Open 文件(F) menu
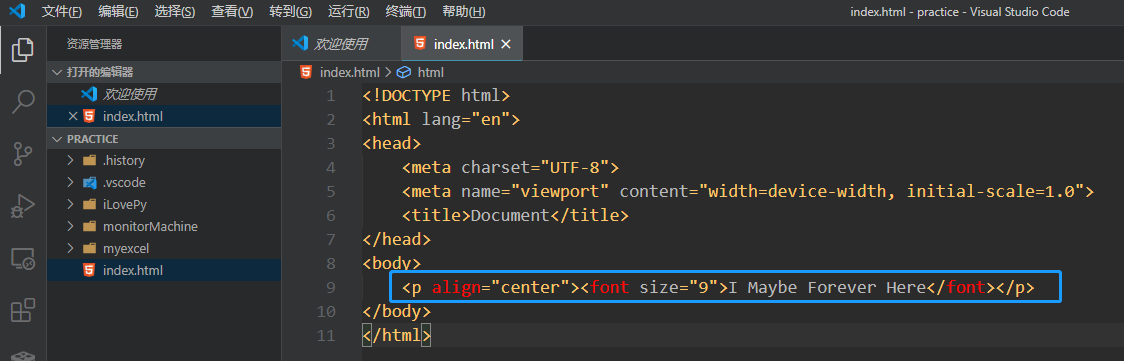1124x361 pixels. coord(62,11)
